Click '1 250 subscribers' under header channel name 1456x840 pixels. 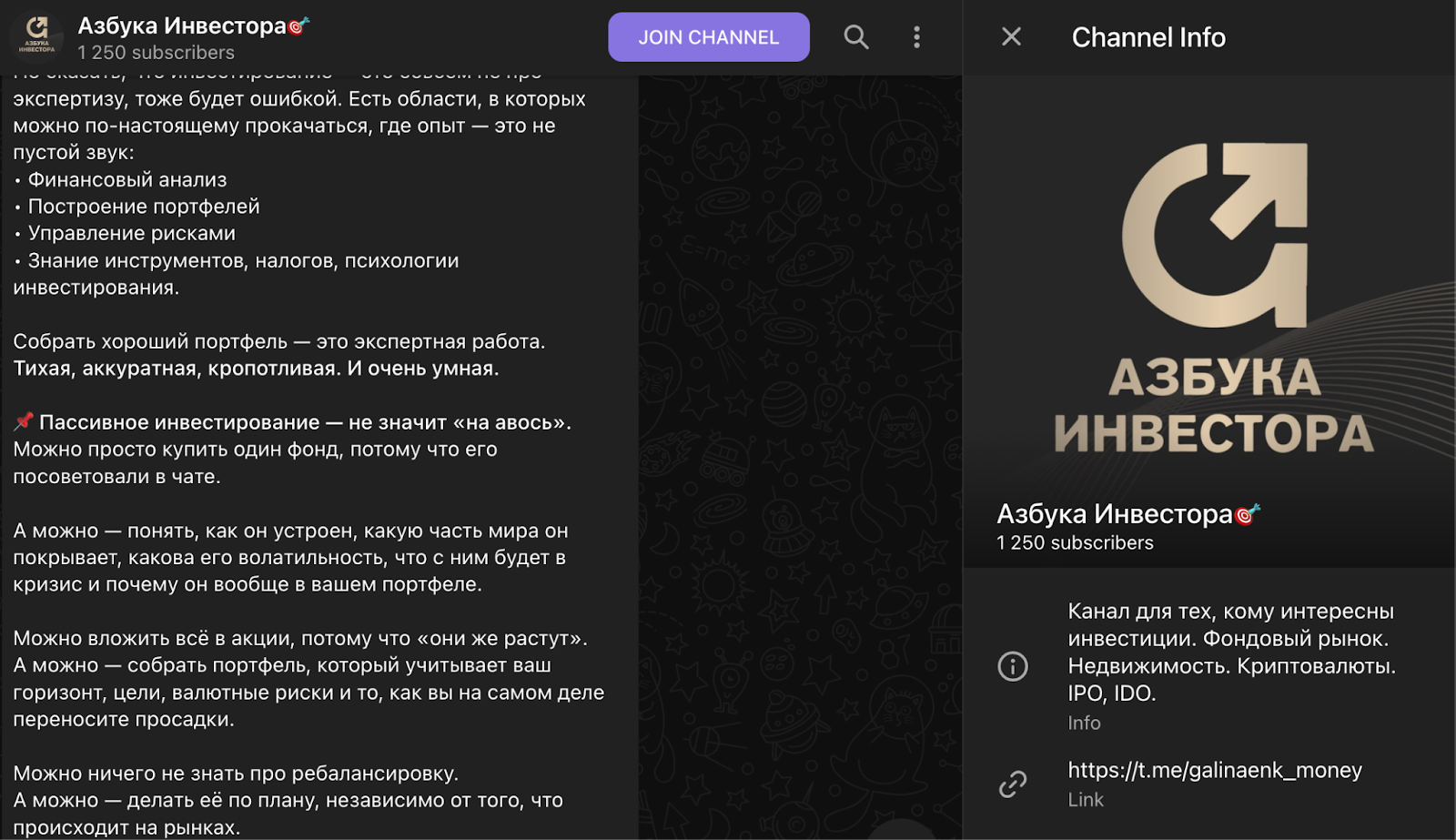point(156,53)
